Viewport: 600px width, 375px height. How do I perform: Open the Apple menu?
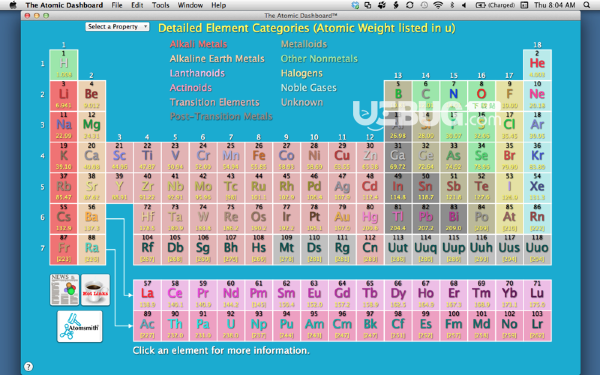pyautogui.click(x=13, y=5)
